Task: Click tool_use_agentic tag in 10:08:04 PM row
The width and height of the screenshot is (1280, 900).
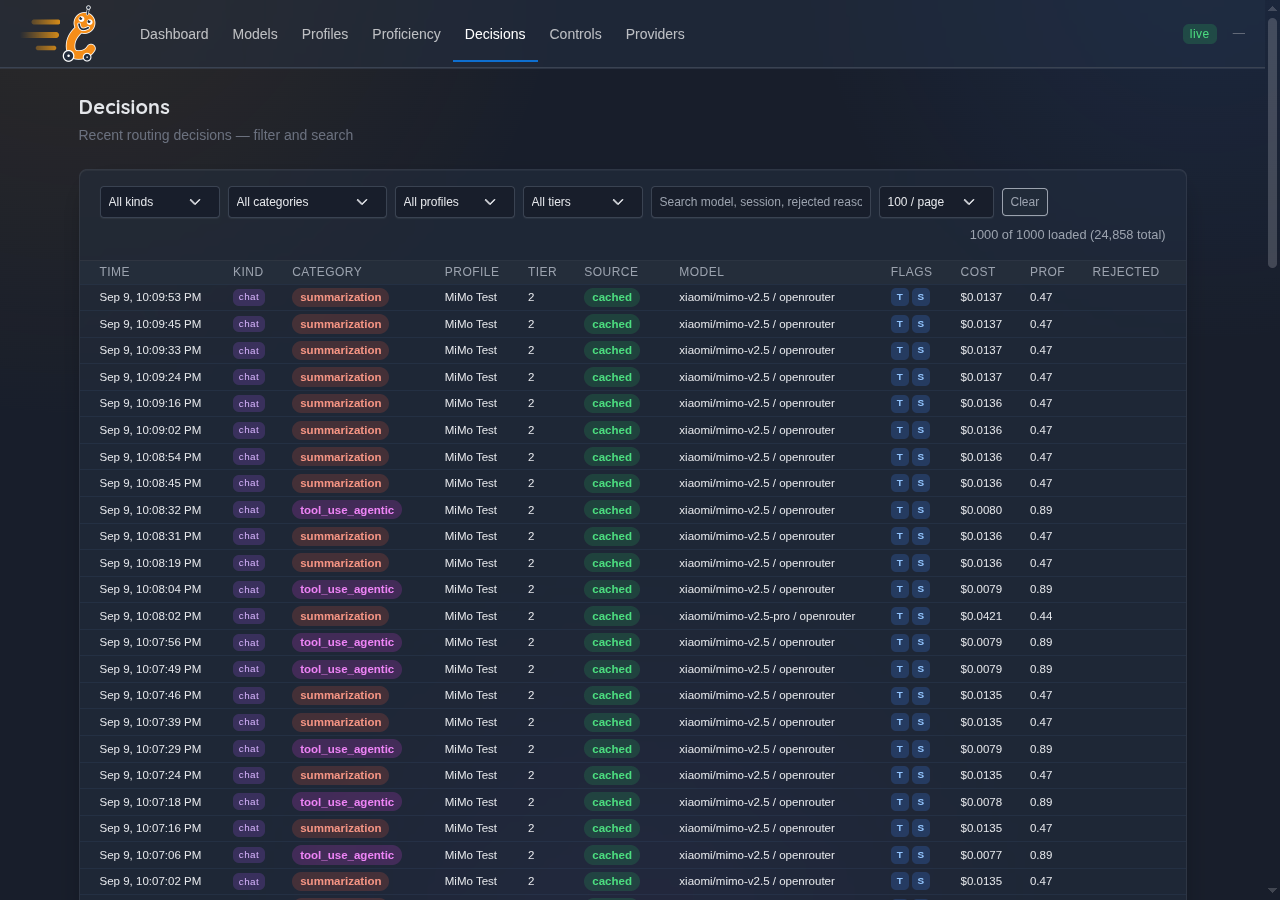Action: coord(347,589)
